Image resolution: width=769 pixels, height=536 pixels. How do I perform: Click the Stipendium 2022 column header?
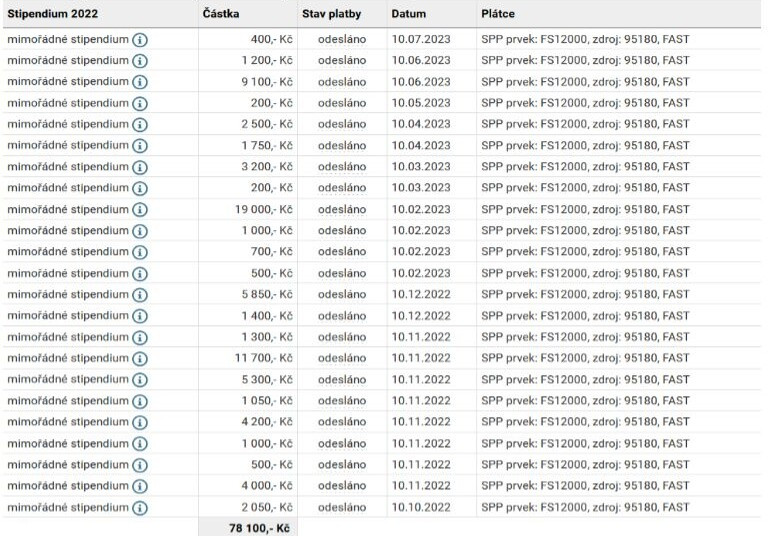pyautogui.click(x=52, y=14)
